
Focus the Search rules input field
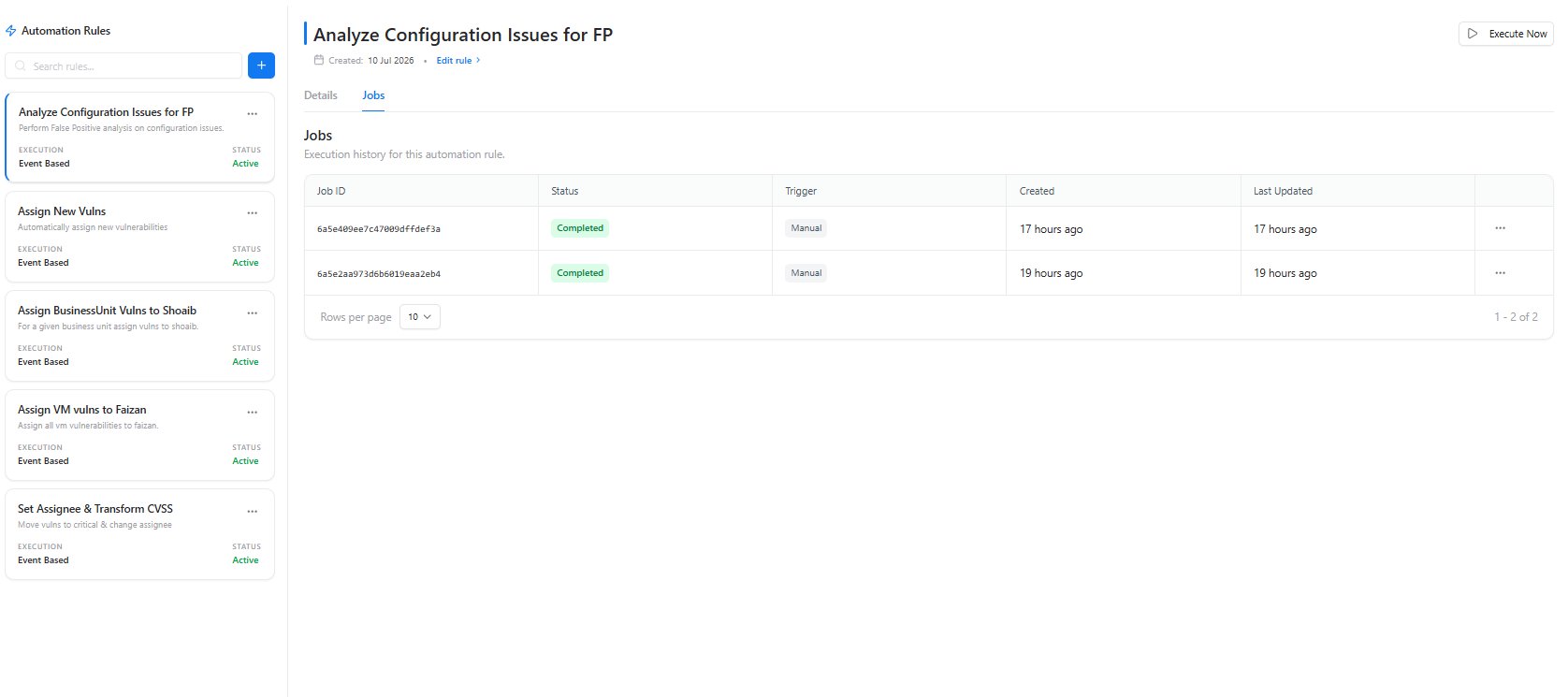[x=123, y=65]
